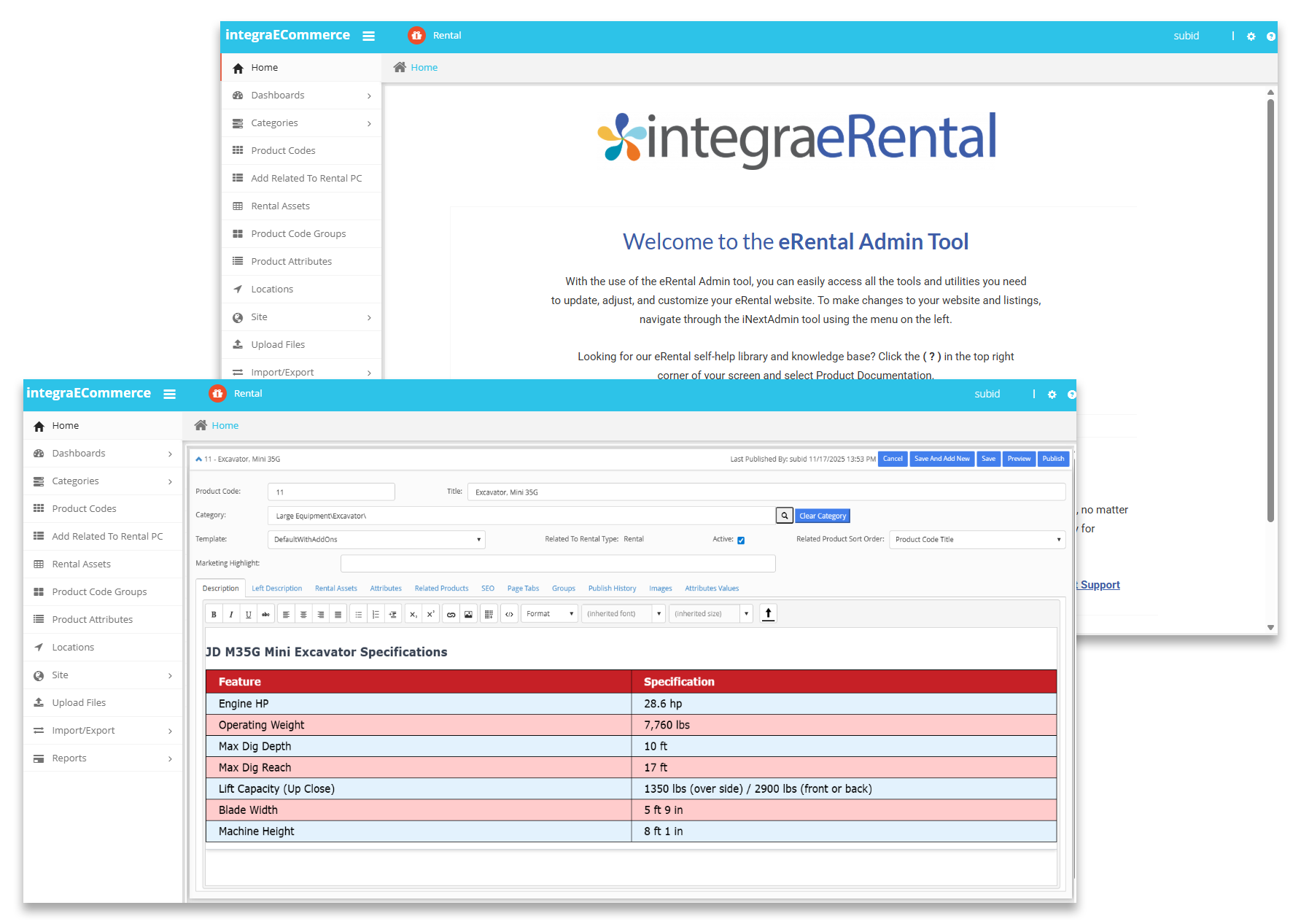Switch to the Rental Assets tab

click(x=335, y=589)
